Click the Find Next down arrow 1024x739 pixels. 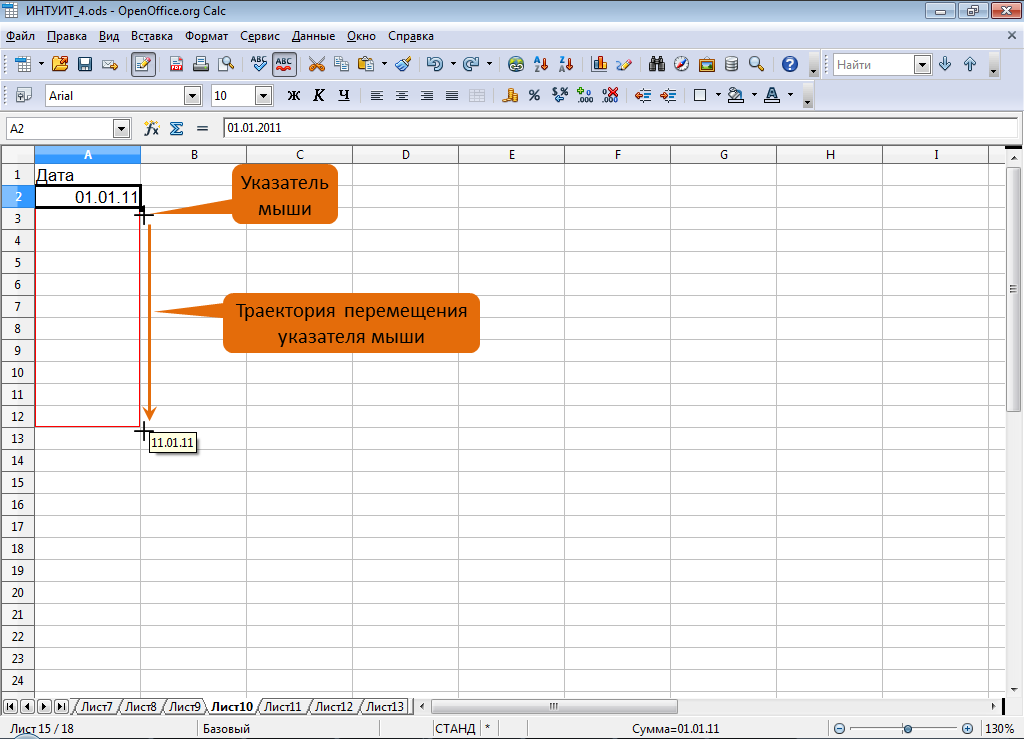[x=945, y=64]
